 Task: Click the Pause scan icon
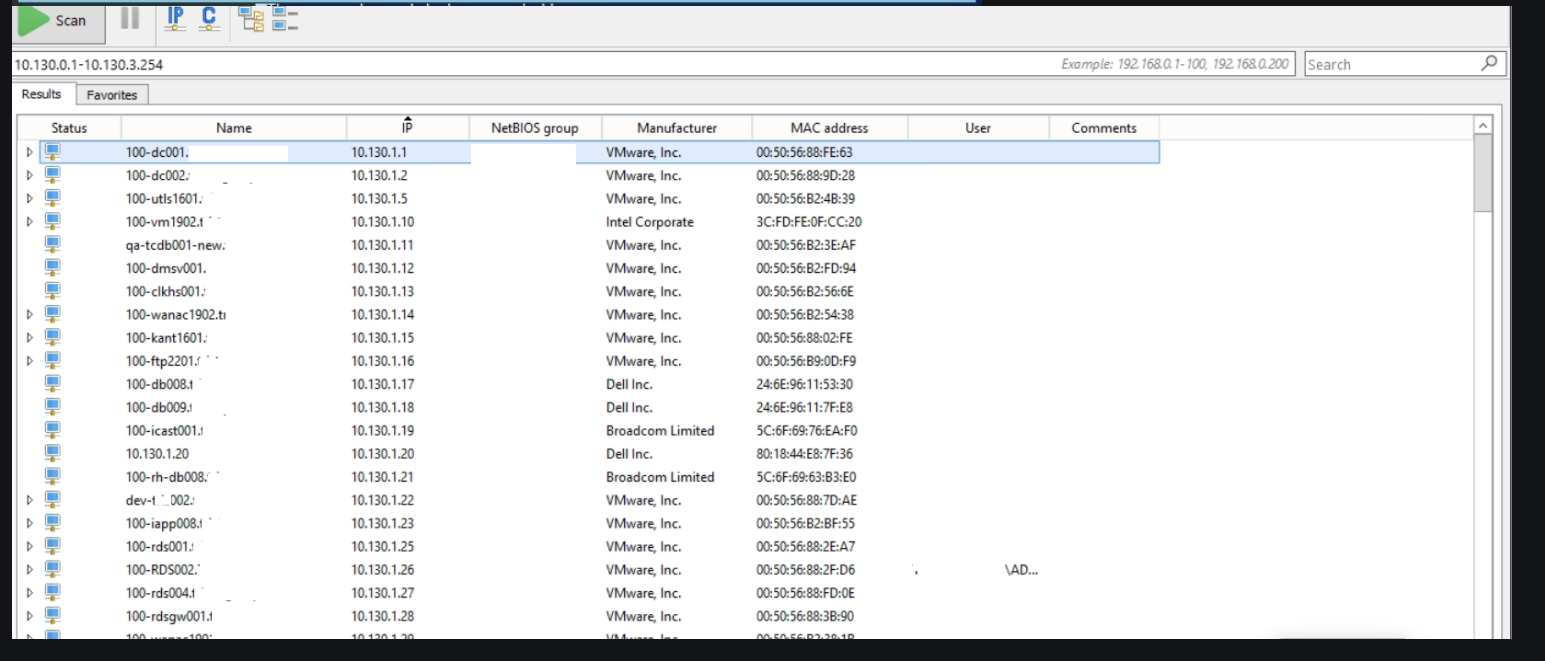click(x=130, y=19)
